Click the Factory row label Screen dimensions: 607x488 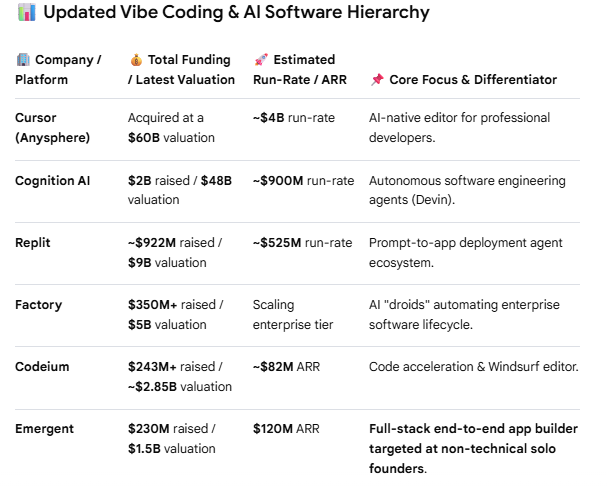tap(38, 305)
